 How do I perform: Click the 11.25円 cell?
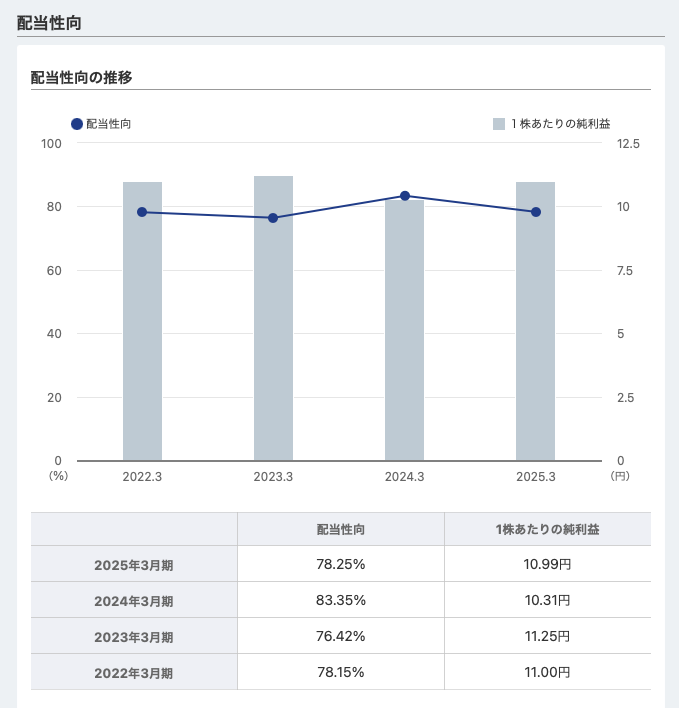pyautogui.click(x=548, y=636)
